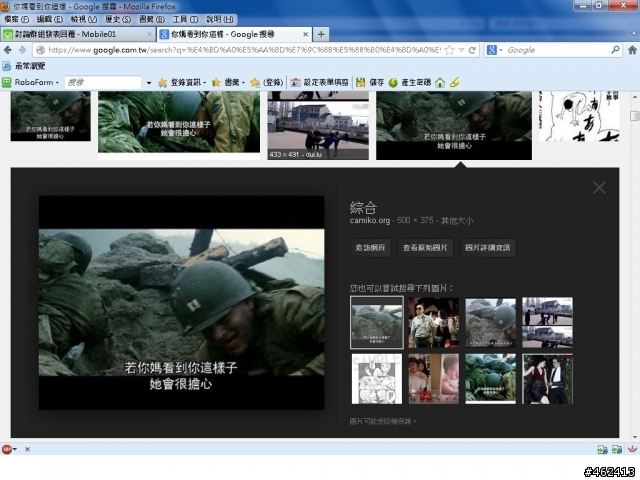The width and height of the screenshot is (640, 480).
Task: Click the 其他大小 link
Action: tap(457, 221)
